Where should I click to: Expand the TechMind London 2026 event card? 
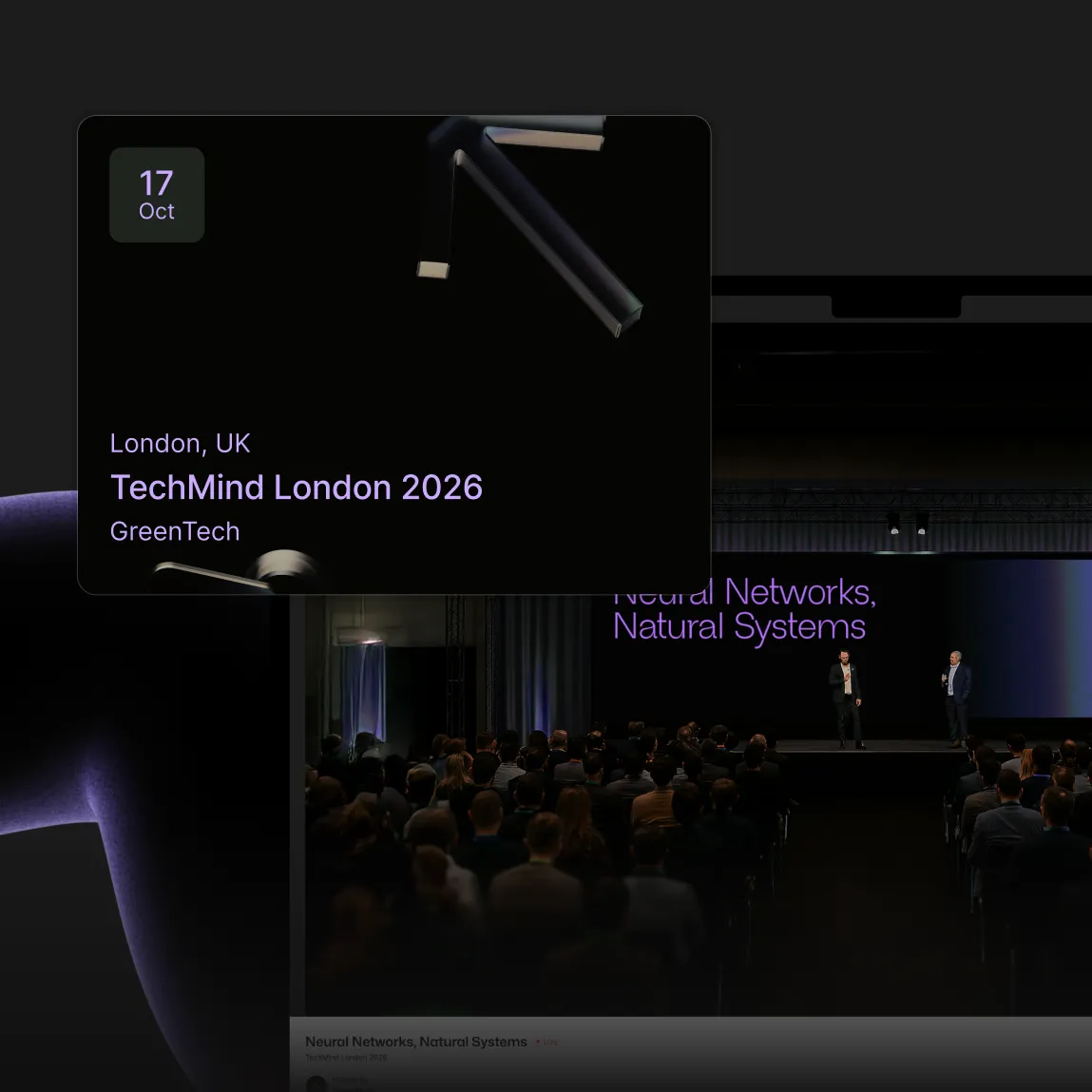[393, 354]
